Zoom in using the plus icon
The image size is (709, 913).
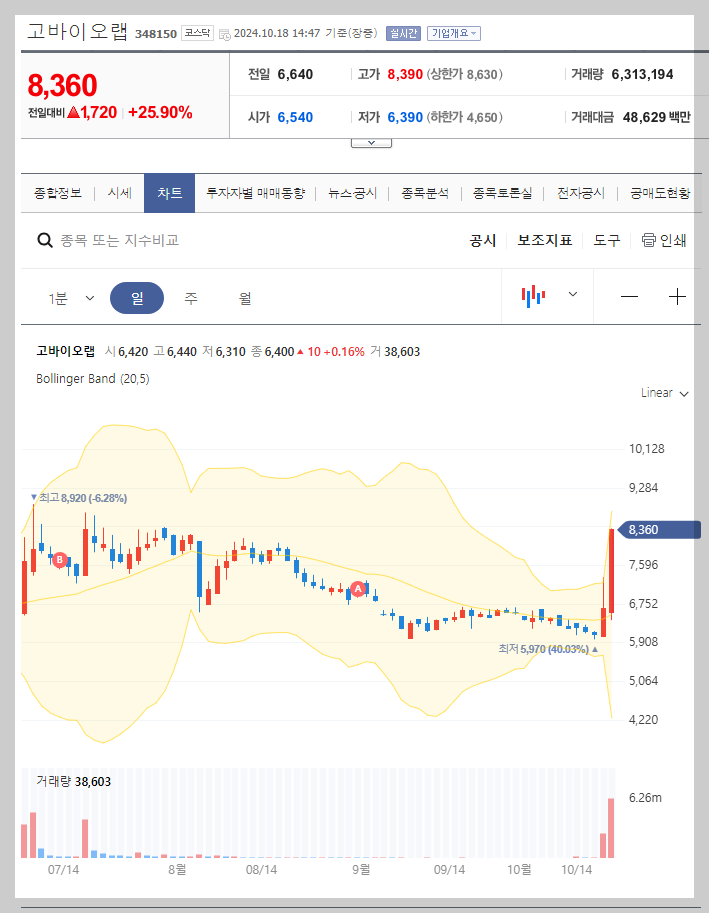(x=677, y=296)
